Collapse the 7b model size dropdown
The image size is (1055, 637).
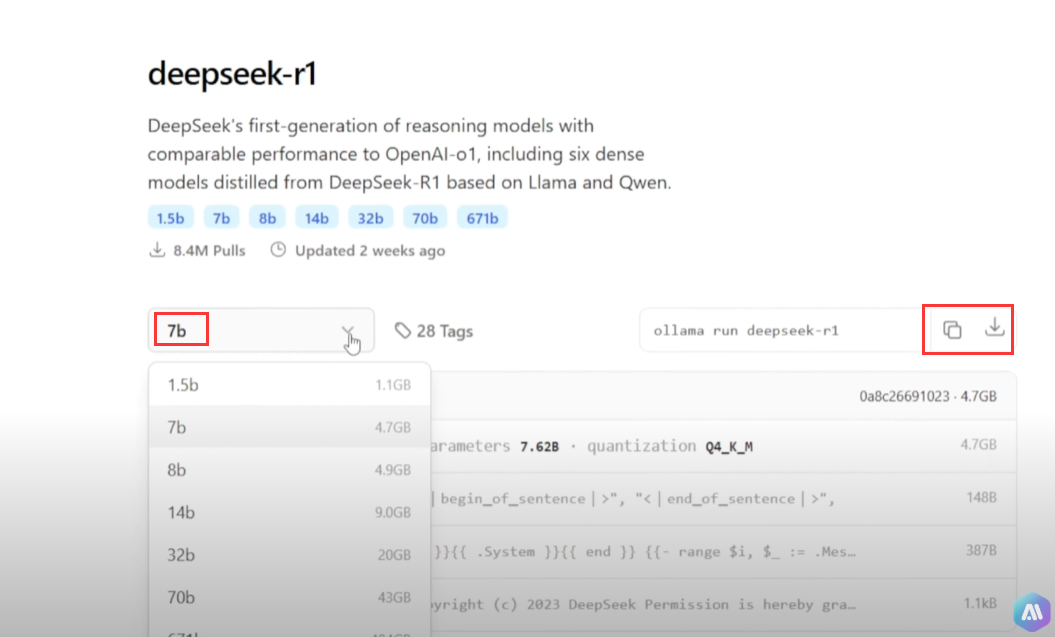(x=261, y=330)
